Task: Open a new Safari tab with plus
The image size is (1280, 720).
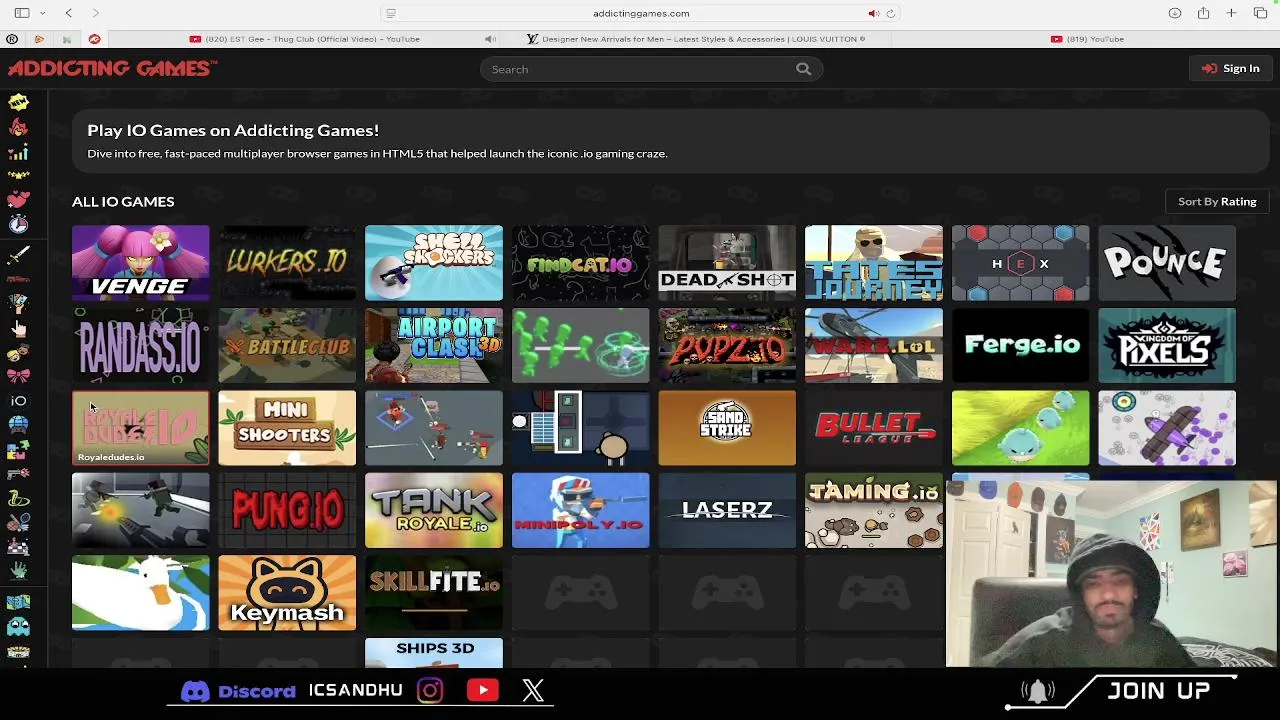Action: [1232, 13]
